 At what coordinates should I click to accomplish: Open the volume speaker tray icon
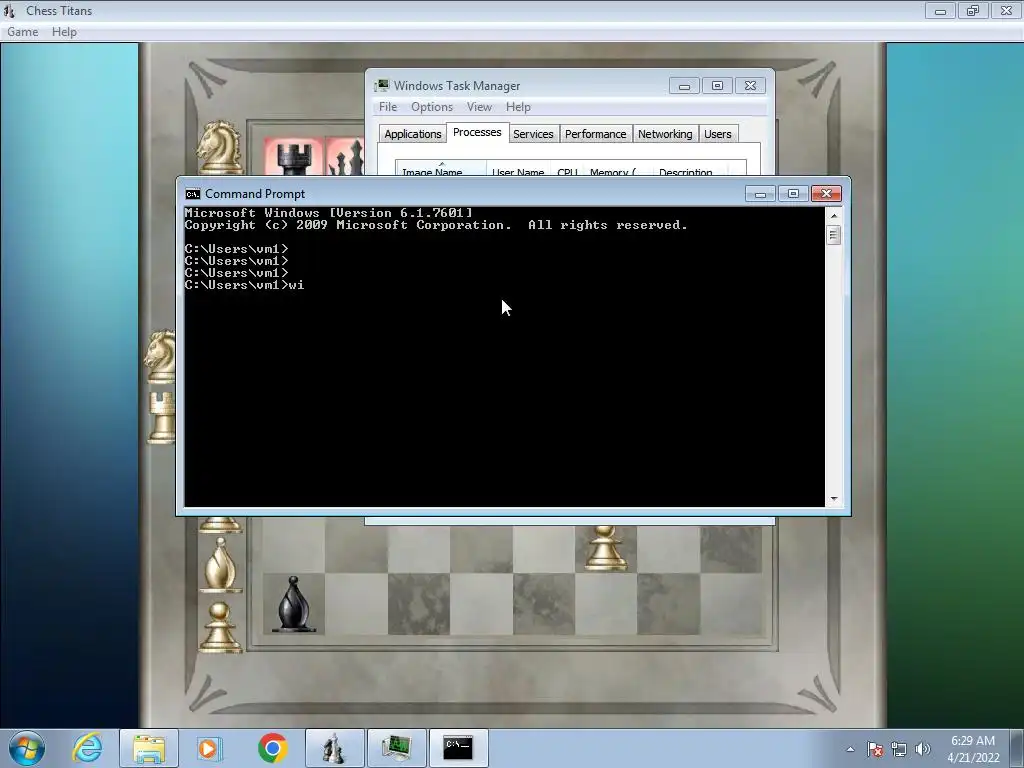click(923, 749)
